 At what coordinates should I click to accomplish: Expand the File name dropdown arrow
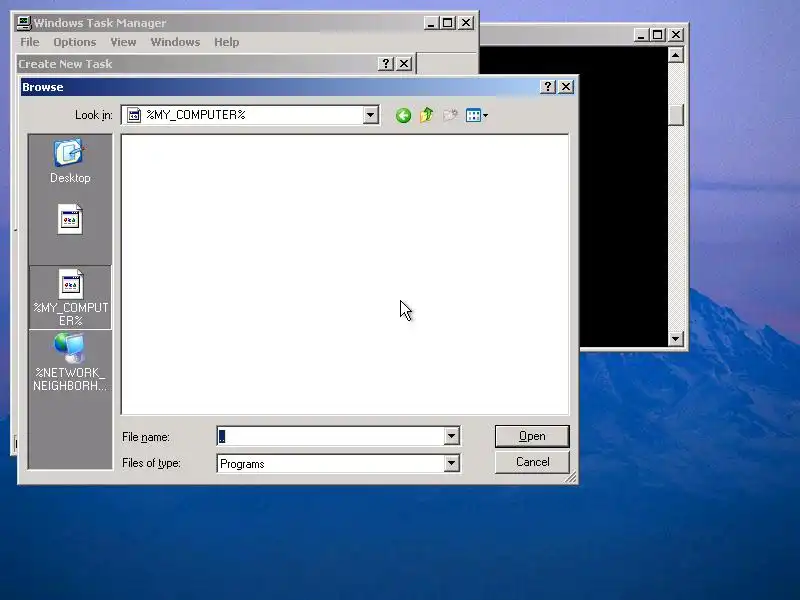pyautogui.click(x=452, y=436)
